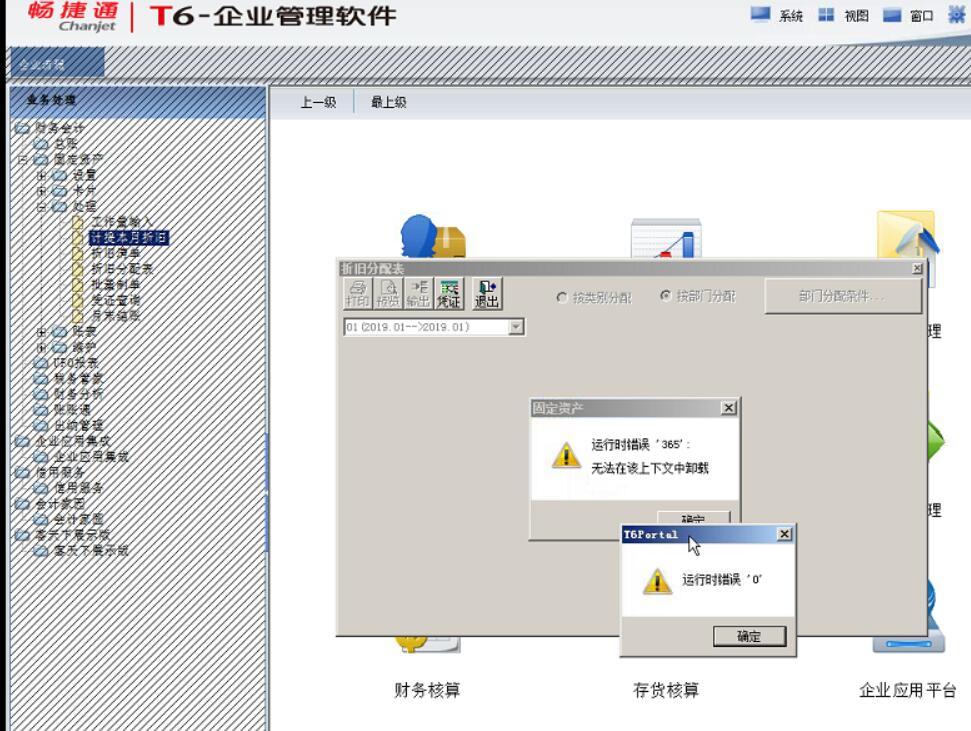Select the 按部门分配 radio option

(665, 296)
